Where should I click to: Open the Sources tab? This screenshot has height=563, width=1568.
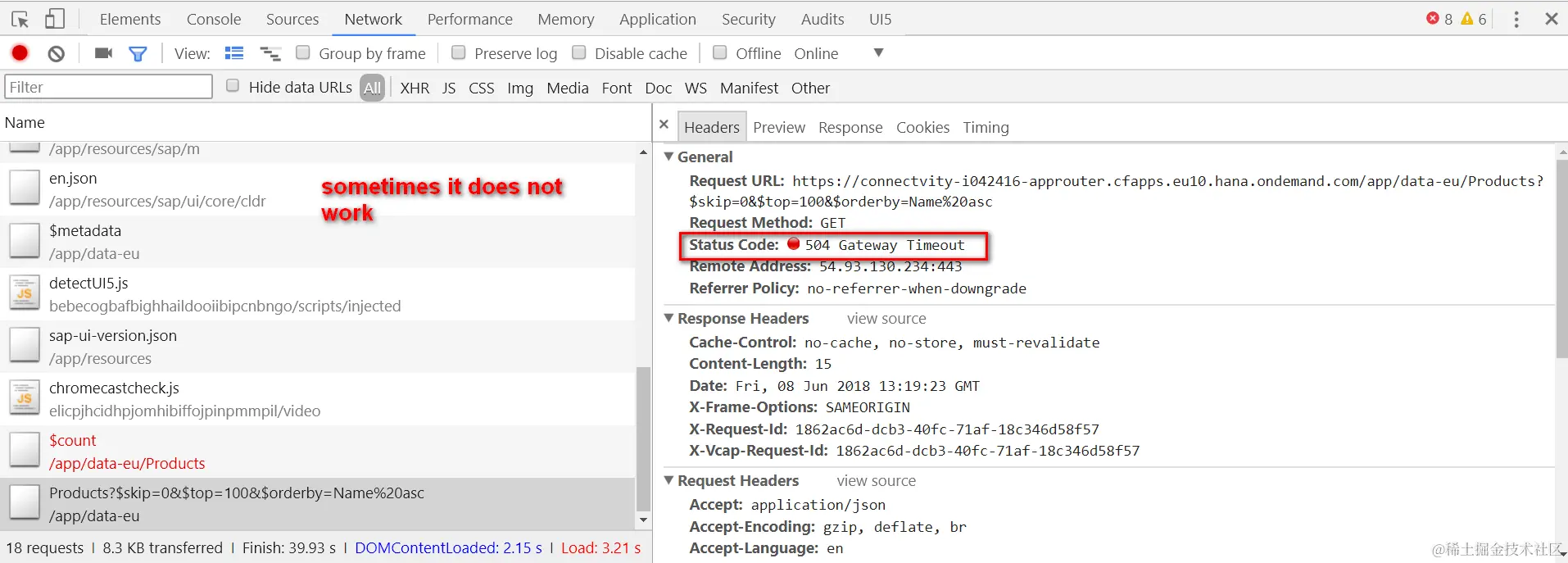pos(292,19)
